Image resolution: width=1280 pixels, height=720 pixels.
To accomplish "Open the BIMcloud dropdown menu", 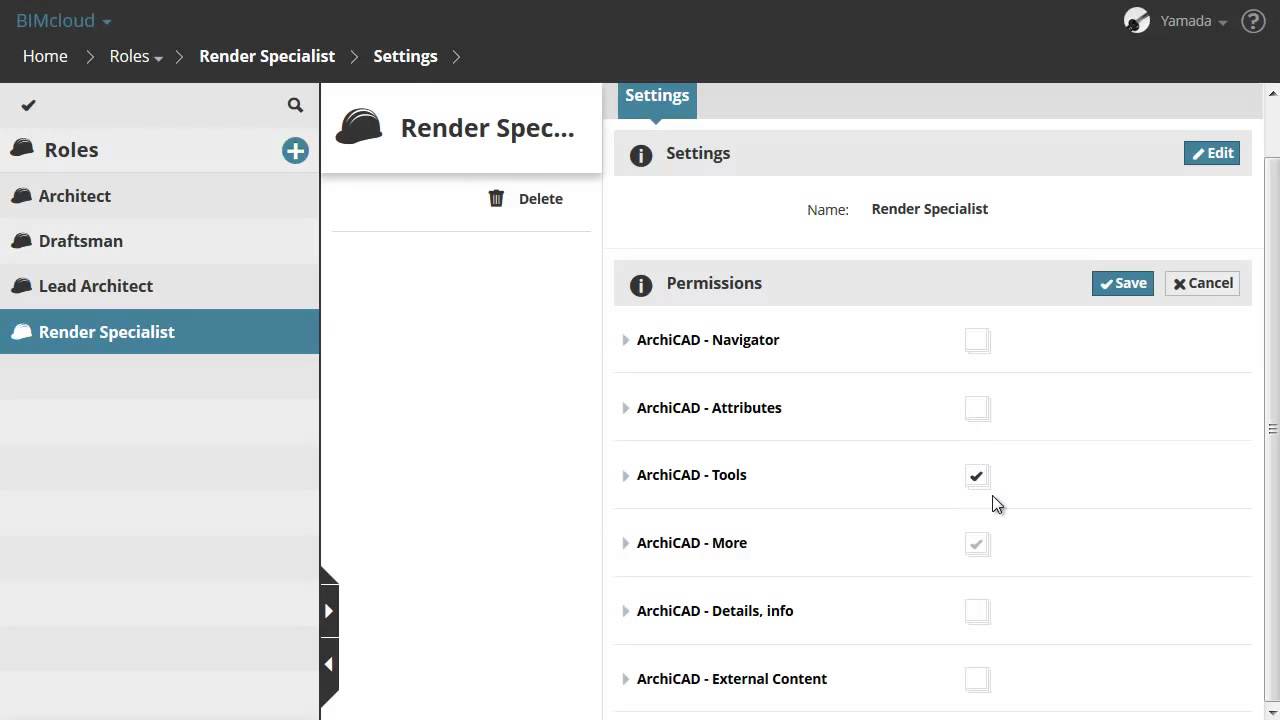I will tap(64, 20).
